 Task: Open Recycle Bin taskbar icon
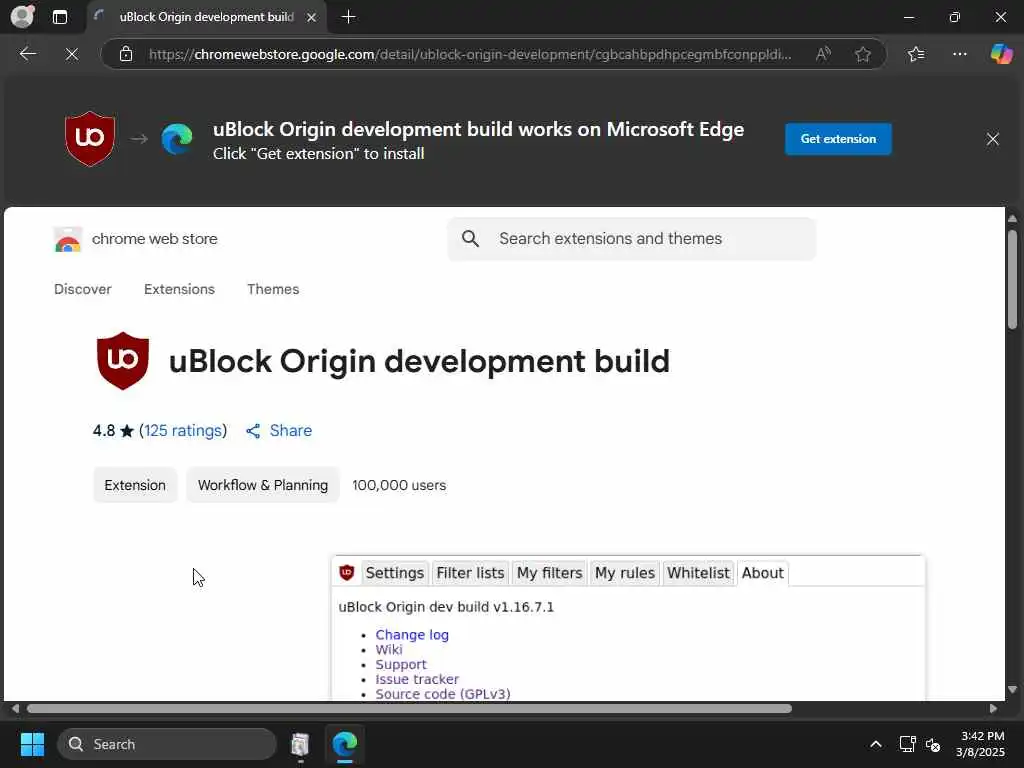[300, 744]
